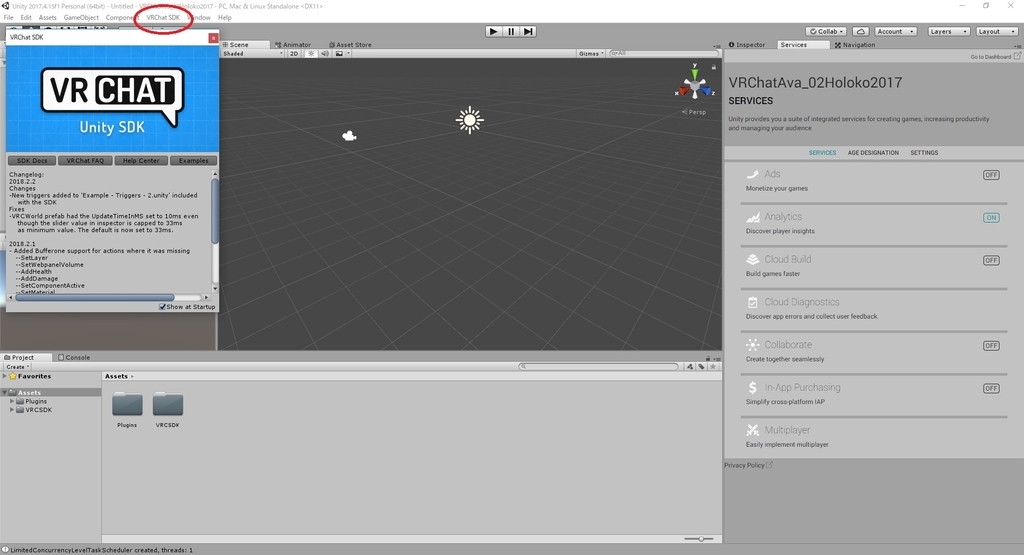The height and width of the screenshot is (555, 1024).
Task: Click the In-App Purchasing dollar icon
Action: [x=752, y=388]
